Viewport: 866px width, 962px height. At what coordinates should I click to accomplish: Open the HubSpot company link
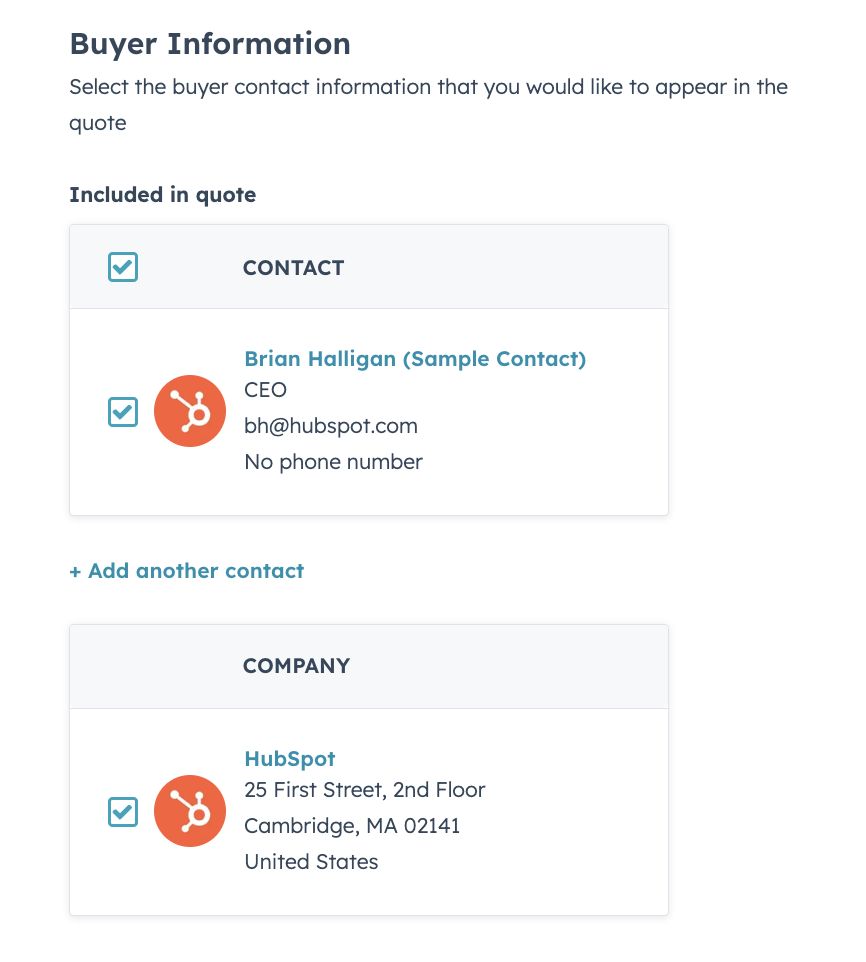290,759
